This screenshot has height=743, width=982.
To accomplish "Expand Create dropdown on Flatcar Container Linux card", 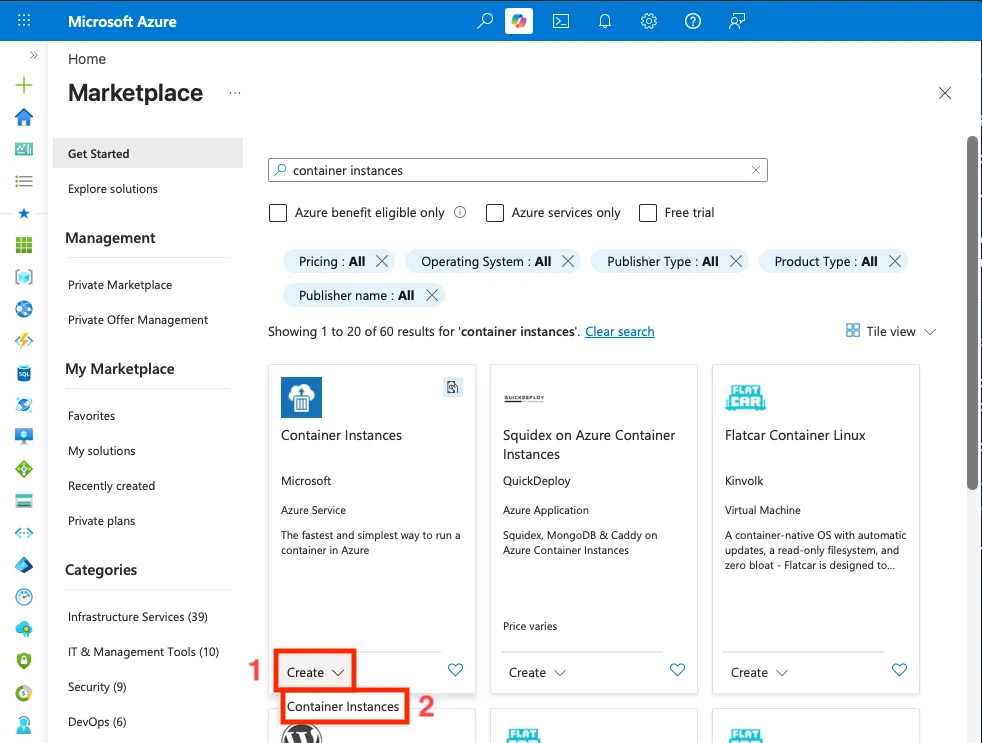I will 759,672.
